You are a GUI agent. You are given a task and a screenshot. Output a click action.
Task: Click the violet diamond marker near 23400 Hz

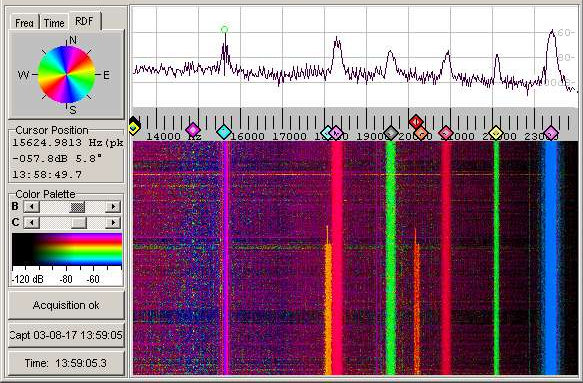551,133
